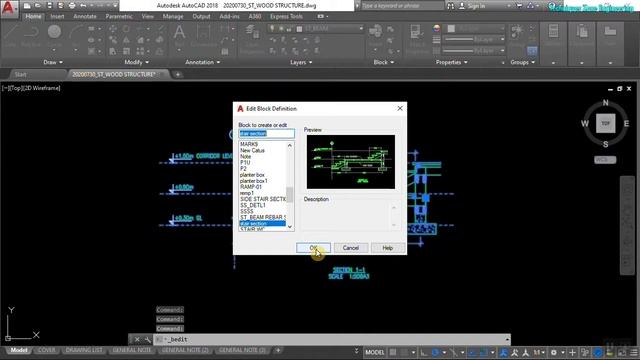The width and height of the screenshot is (640, 360).
Task: Open the status bar customization menu icon
Action: 634,352
